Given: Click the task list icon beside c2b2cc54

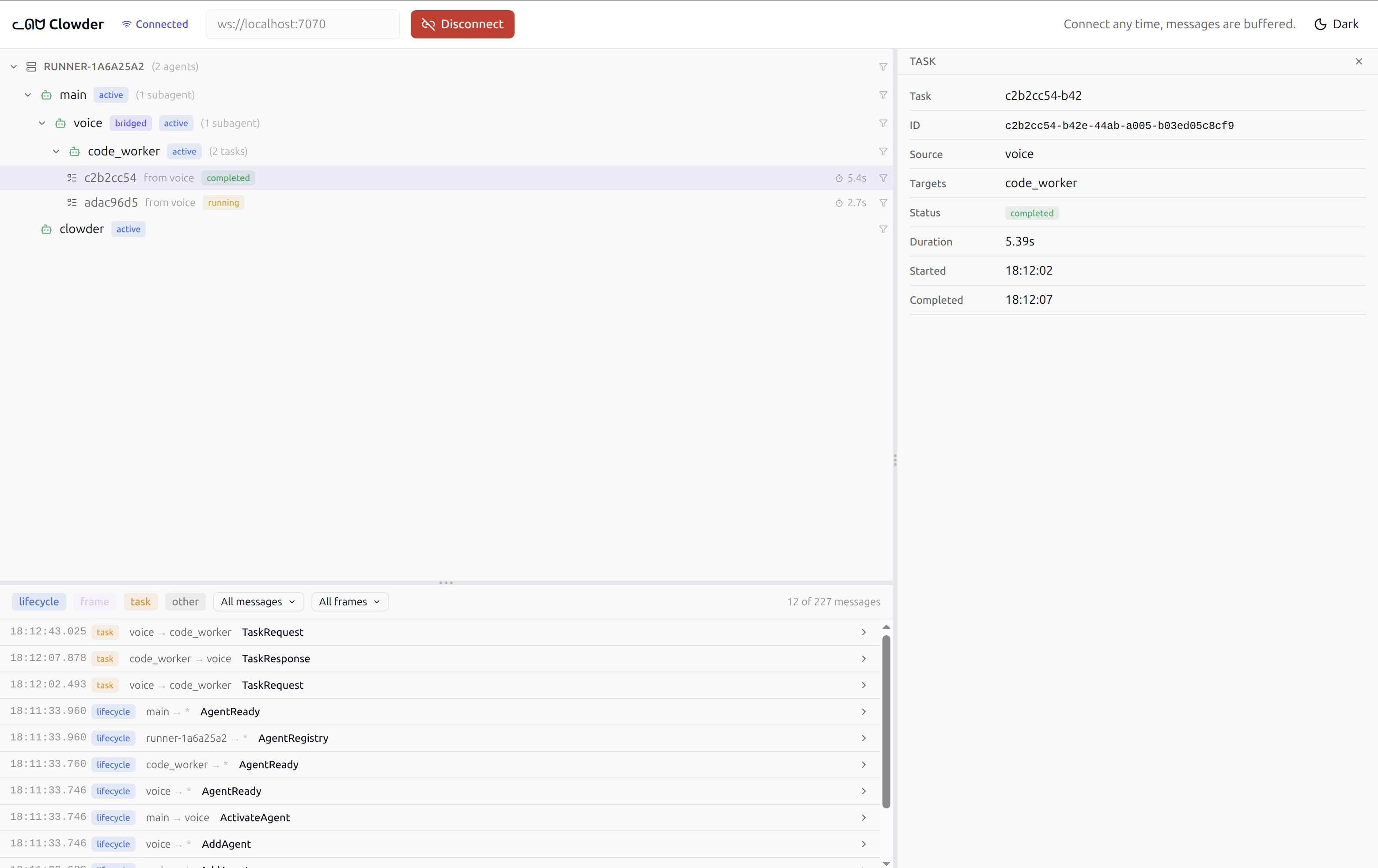Looking at the screenshot, I should pos(72,178).
